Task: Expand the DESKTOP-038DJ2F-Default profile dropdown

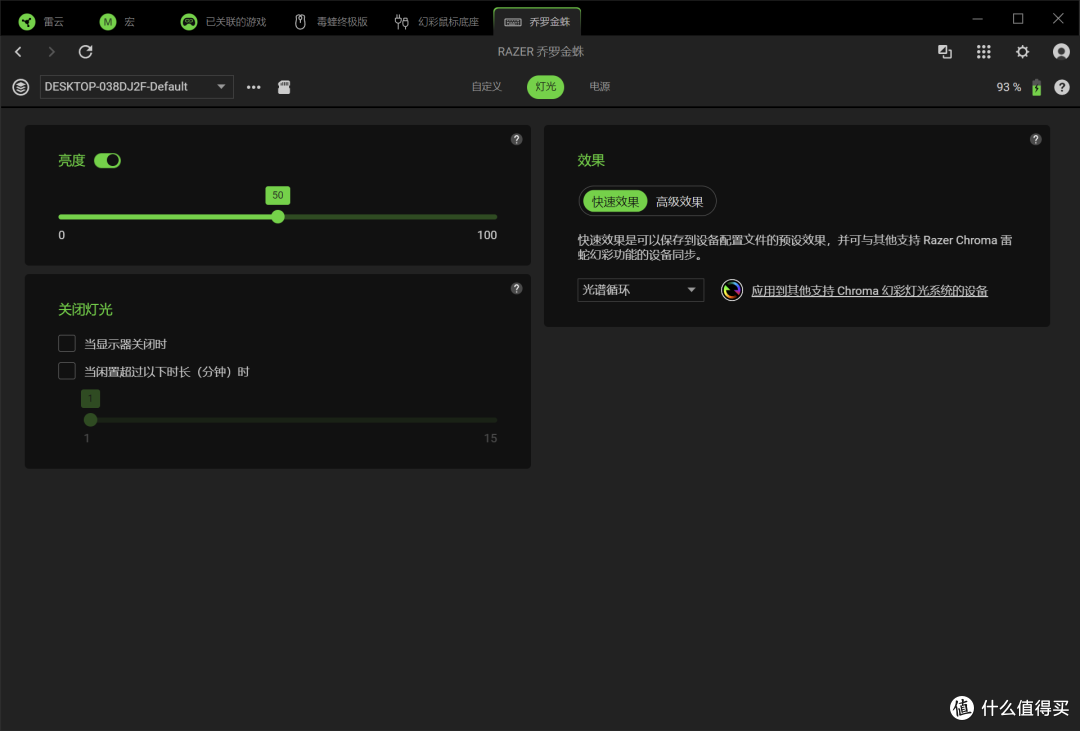Action: pos(136,87)
